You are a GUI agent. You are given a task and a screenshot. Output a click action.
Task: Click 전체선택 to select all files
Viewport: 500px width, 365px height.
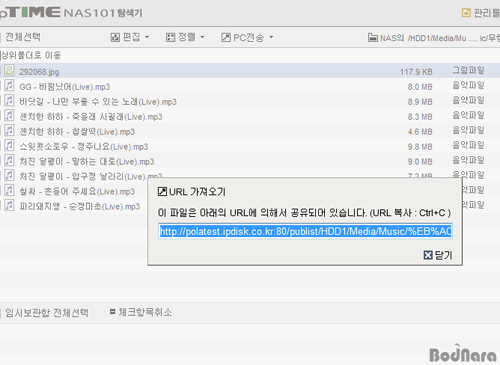[23, 37]
